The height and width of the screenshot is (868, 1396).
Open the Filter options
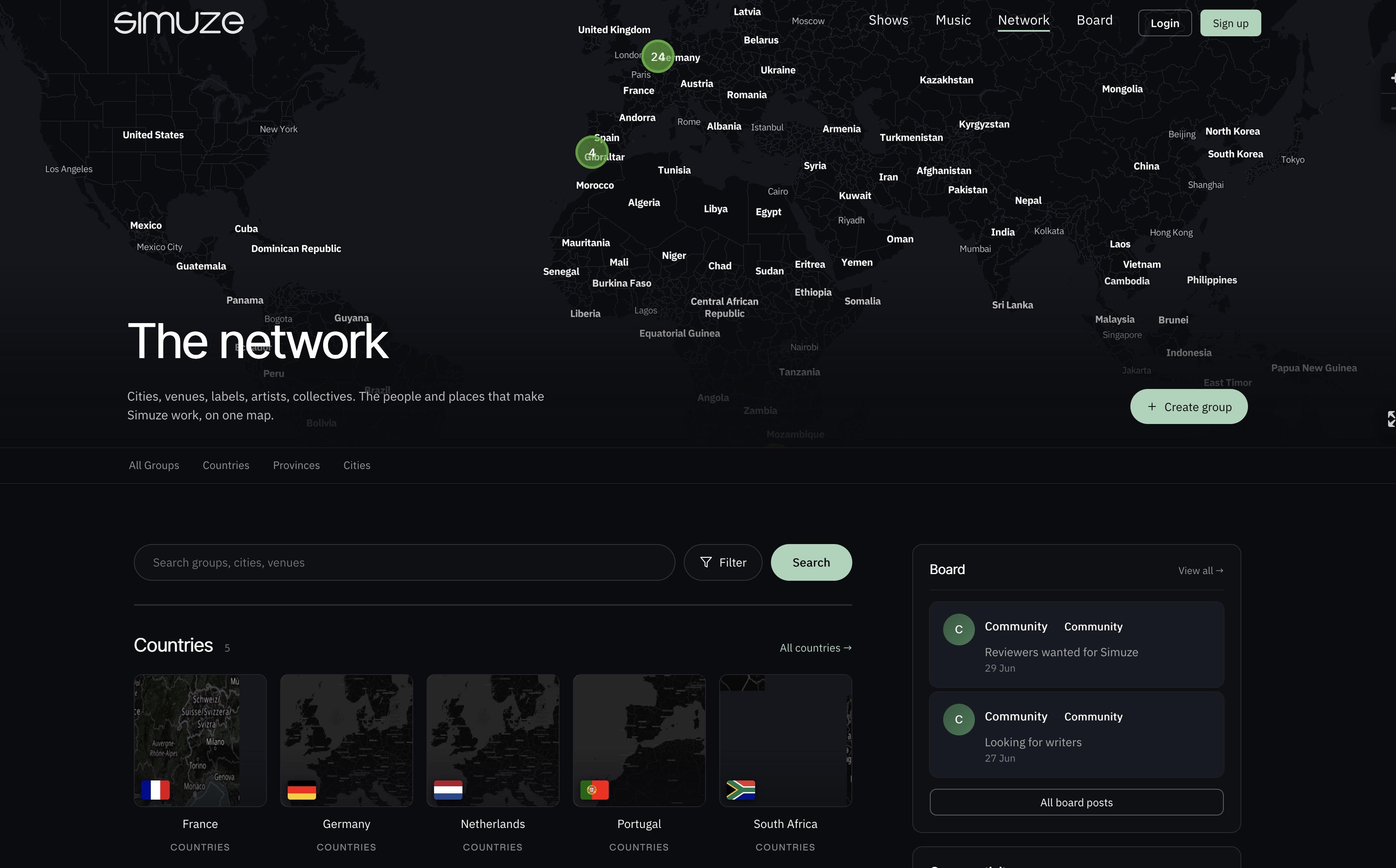(723, 562)
